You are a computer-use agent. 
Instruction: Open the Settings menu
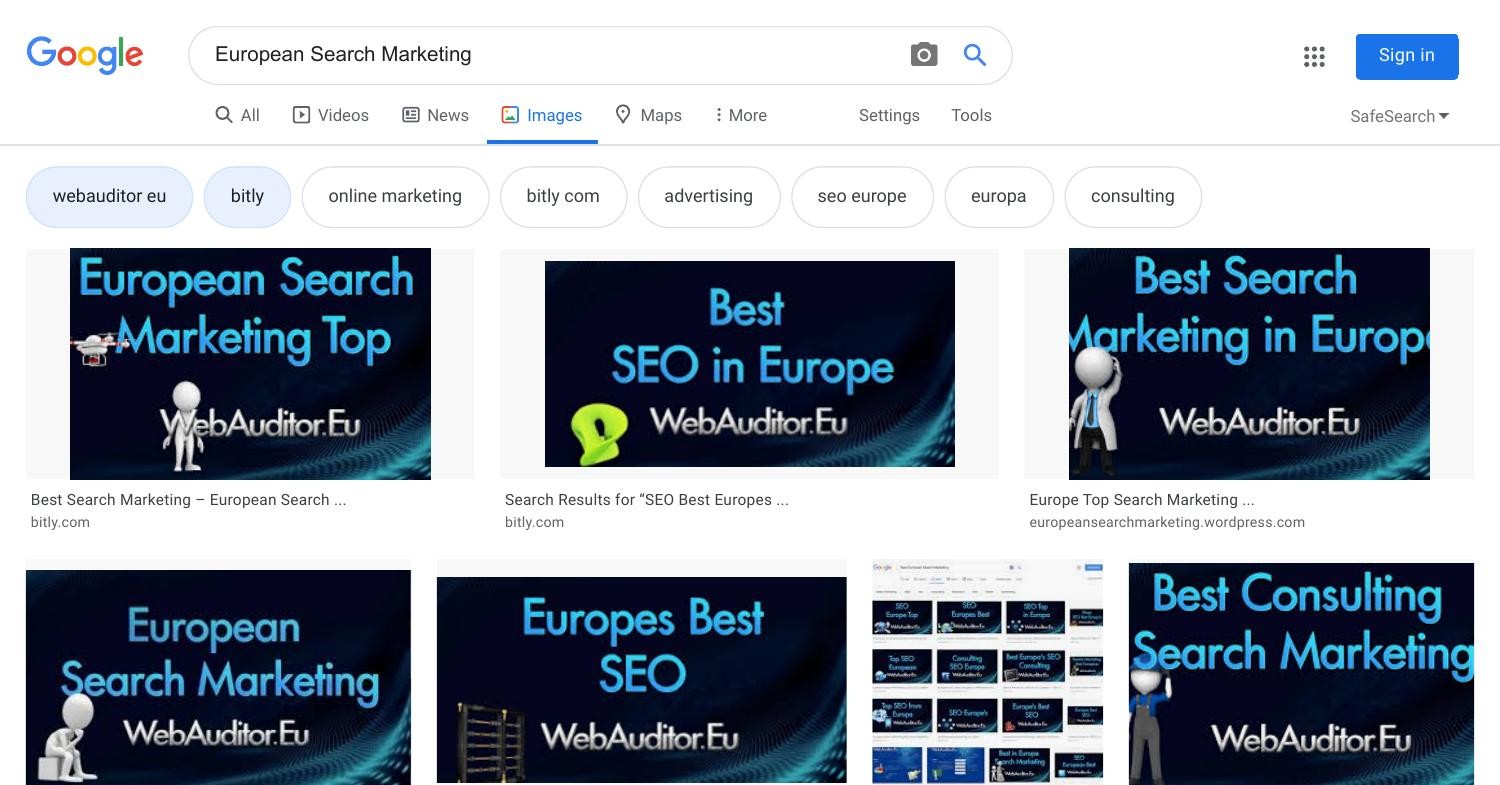point(889,115)
